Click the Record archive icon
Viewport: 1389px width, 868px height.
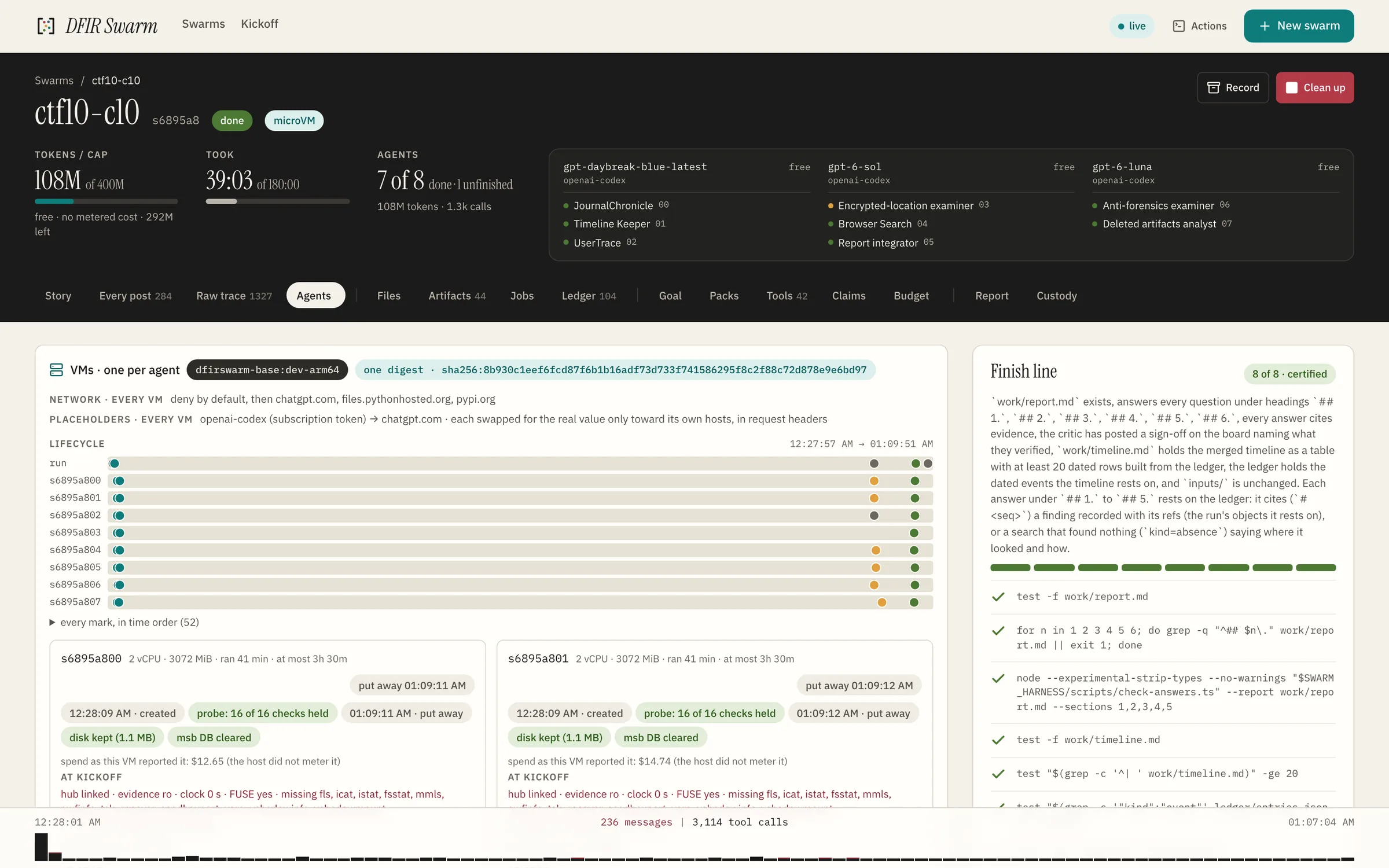(x=1213, y=87)
